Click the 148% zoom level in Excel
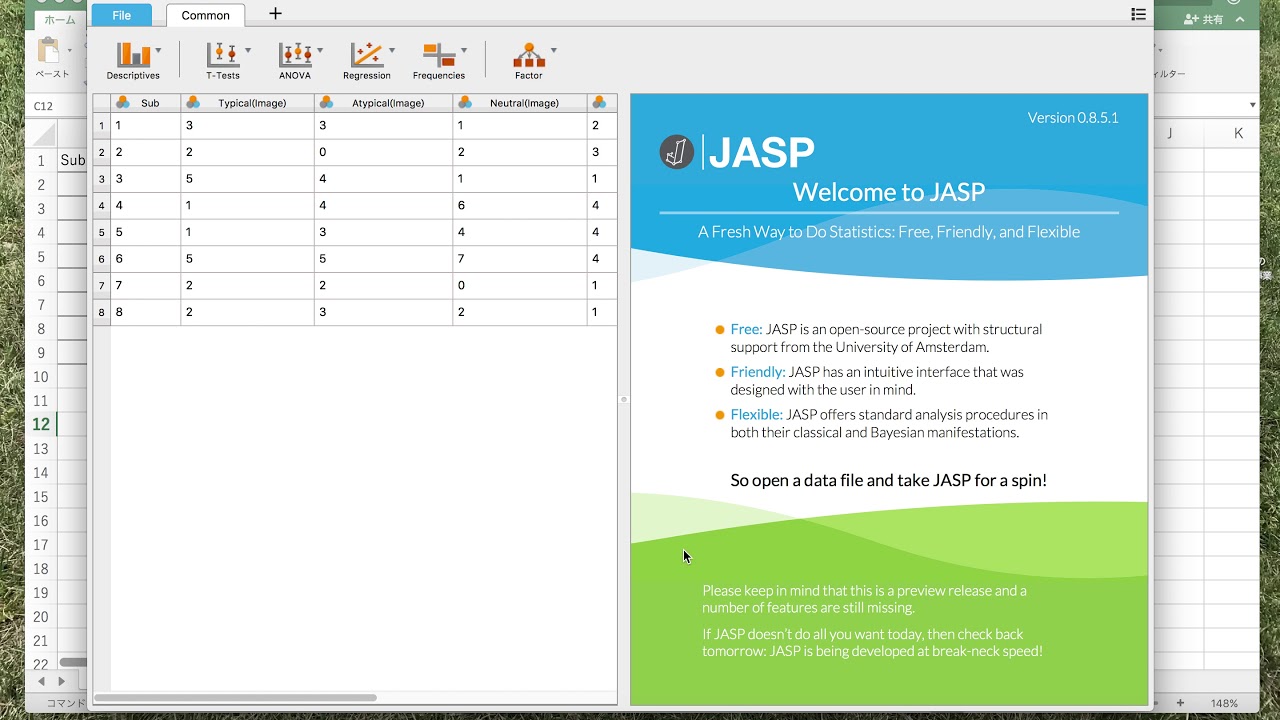 point(1224,703)
